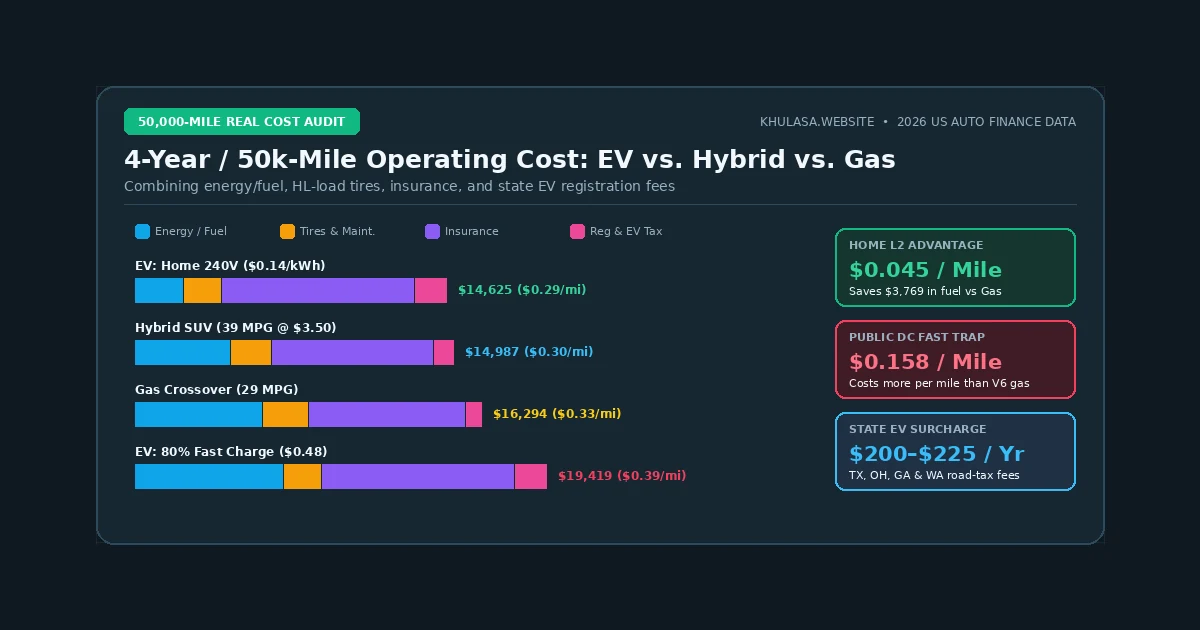Click the 'EV: 80% Fast Charge ($0.48)' label
Screen dimensions: 1200x630
231,452
